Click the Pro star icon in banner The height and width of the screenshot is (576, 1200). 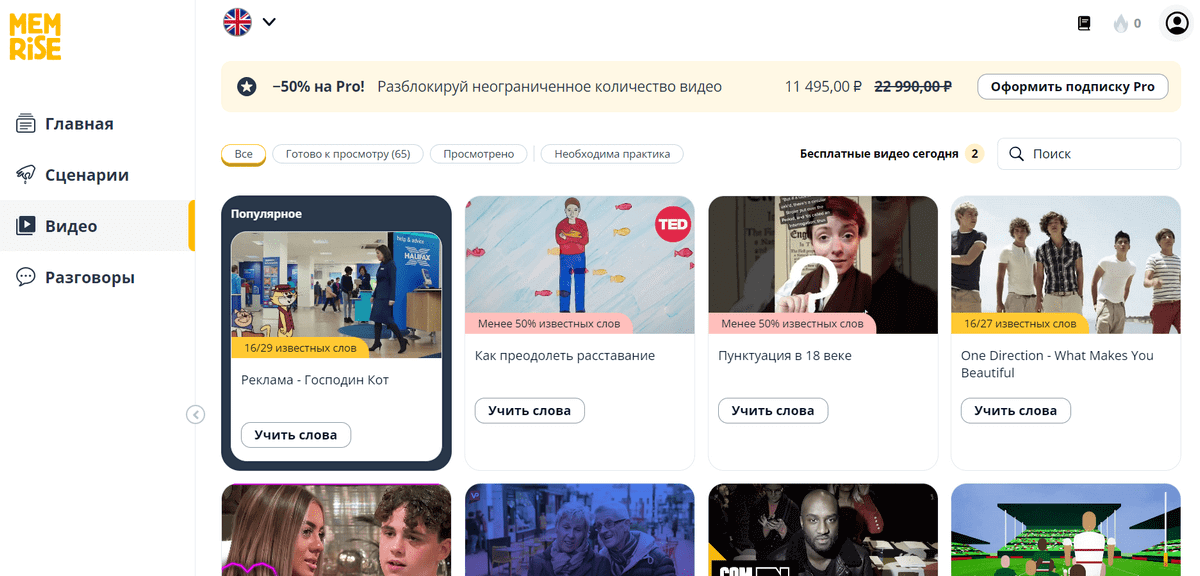247,87
